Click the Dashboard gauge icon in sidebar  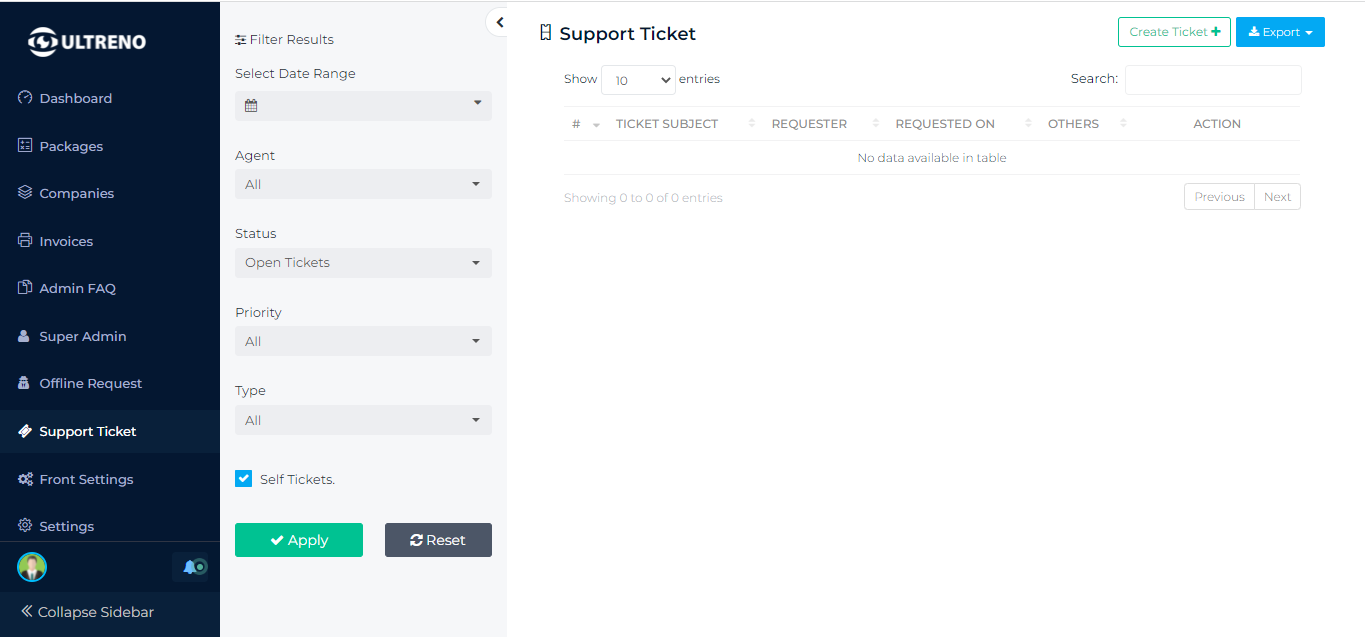[26, 98]
